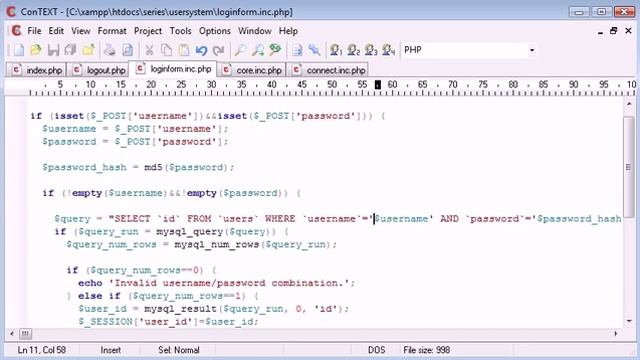Open the Options menu
Image resolution: width=640 pixels, height=360 pixels.
click(215, 31)
